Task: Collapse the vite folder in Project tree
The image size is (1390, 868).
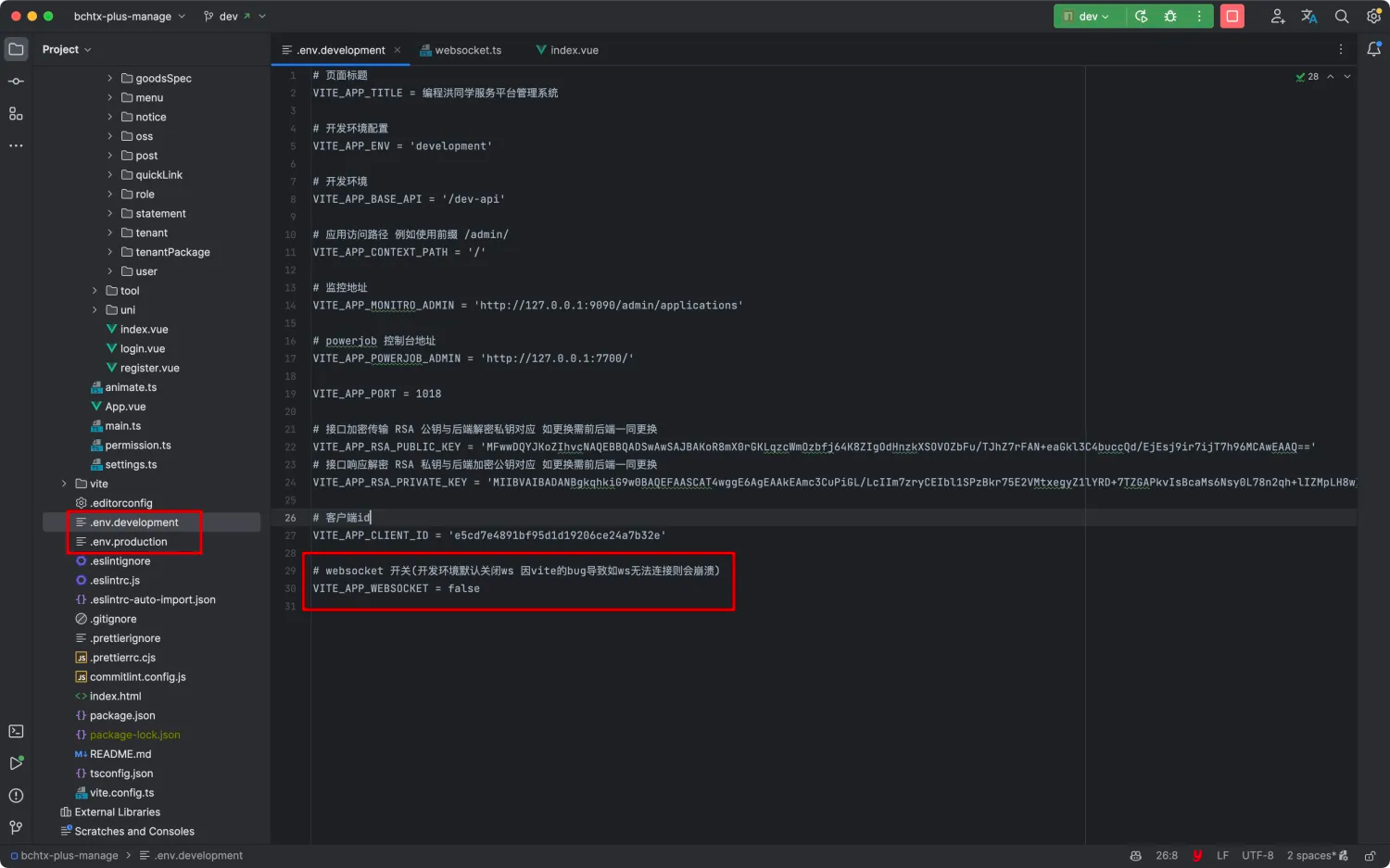Action: (x=63, y=483)
